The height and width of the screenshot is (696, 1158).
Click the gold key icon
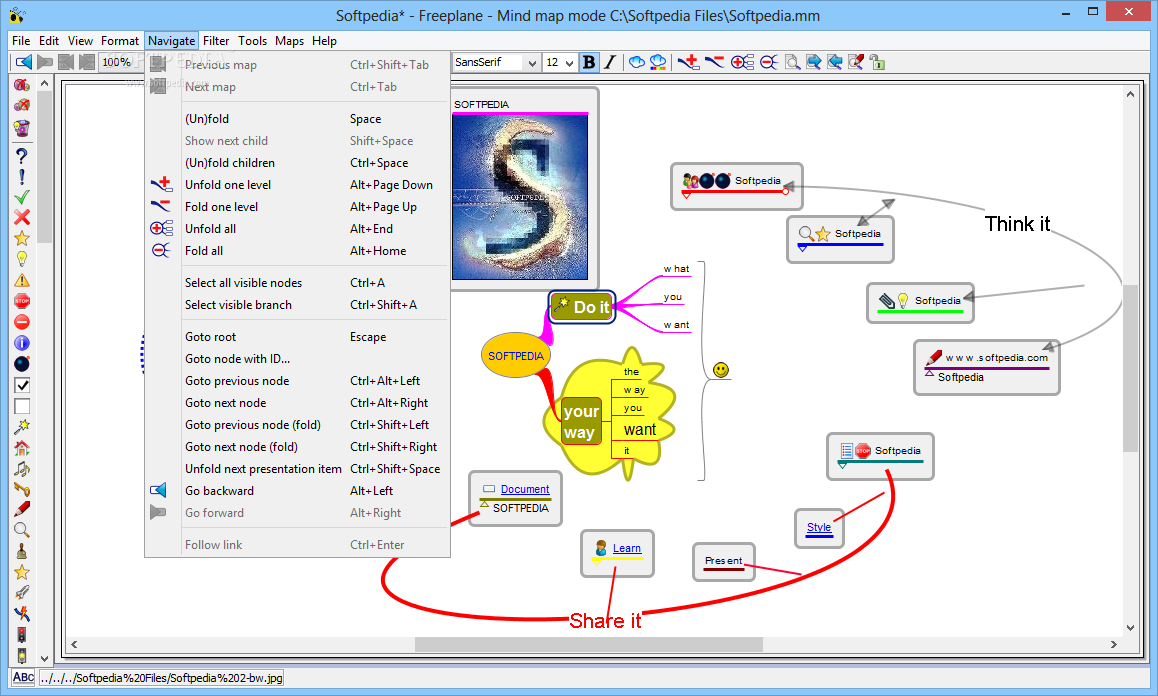22,489
